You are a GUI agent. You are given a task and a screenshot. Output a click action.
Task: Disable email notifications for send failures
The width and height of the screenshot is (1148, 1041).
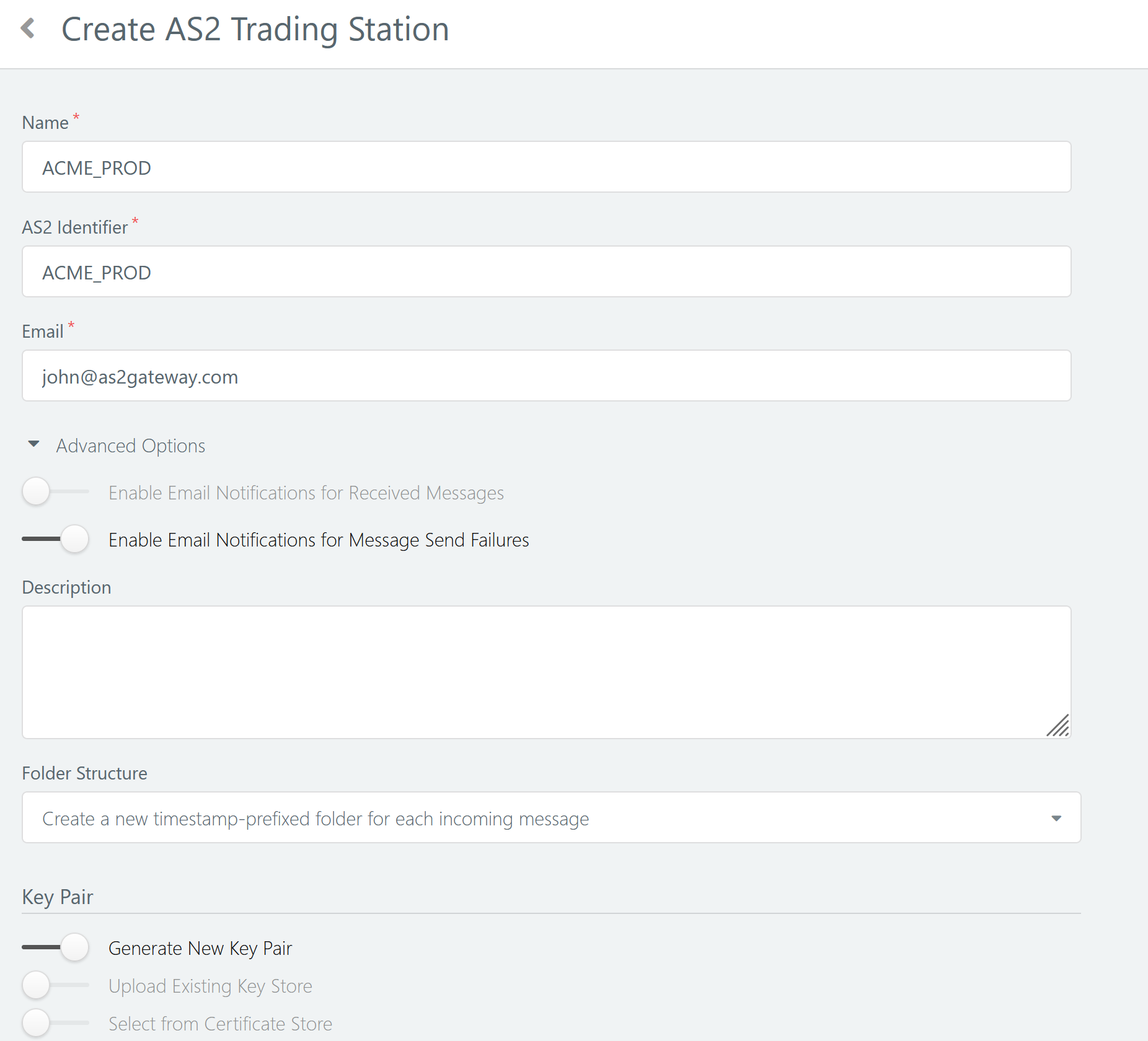55,538
